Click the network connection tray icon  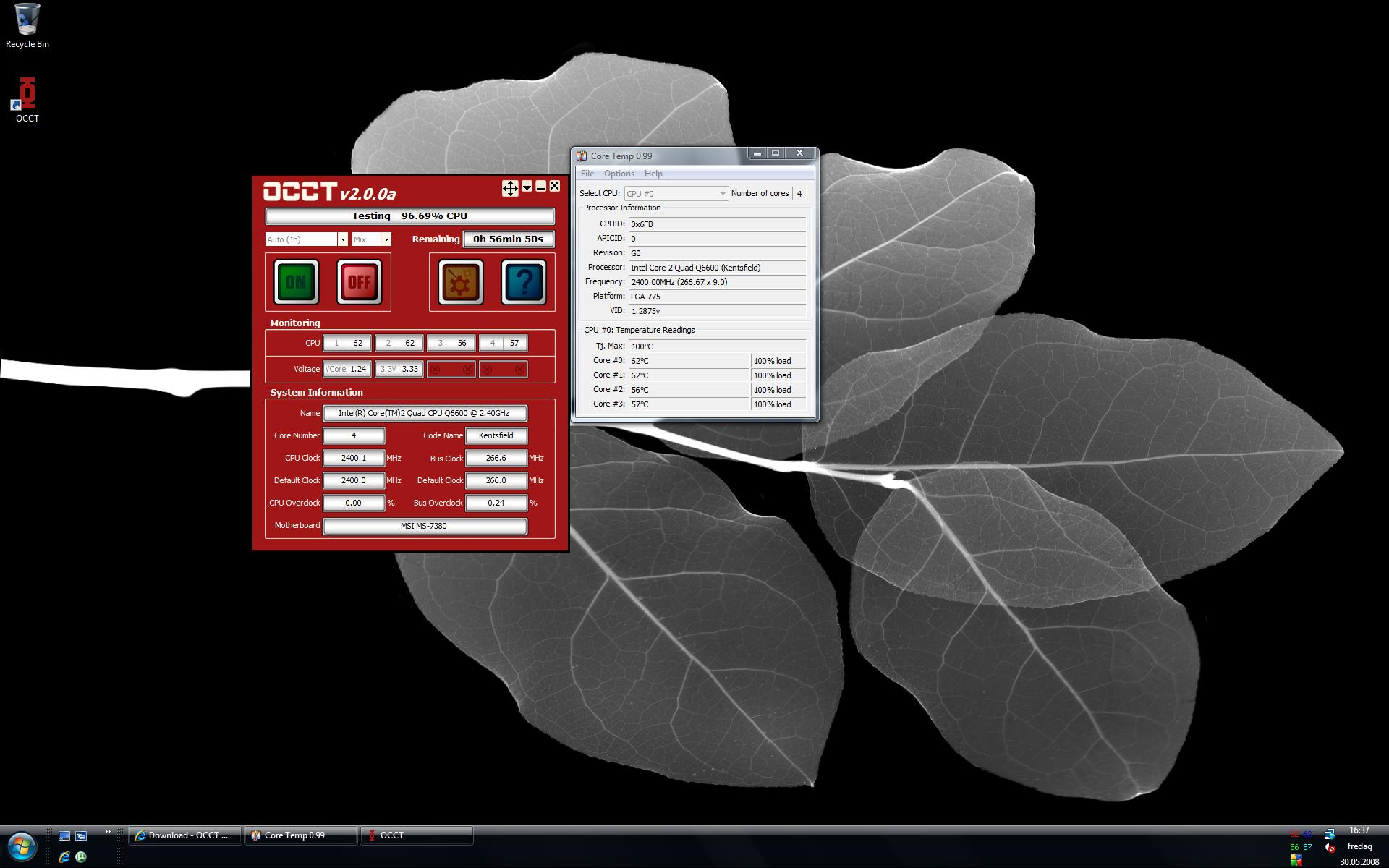1329,834
